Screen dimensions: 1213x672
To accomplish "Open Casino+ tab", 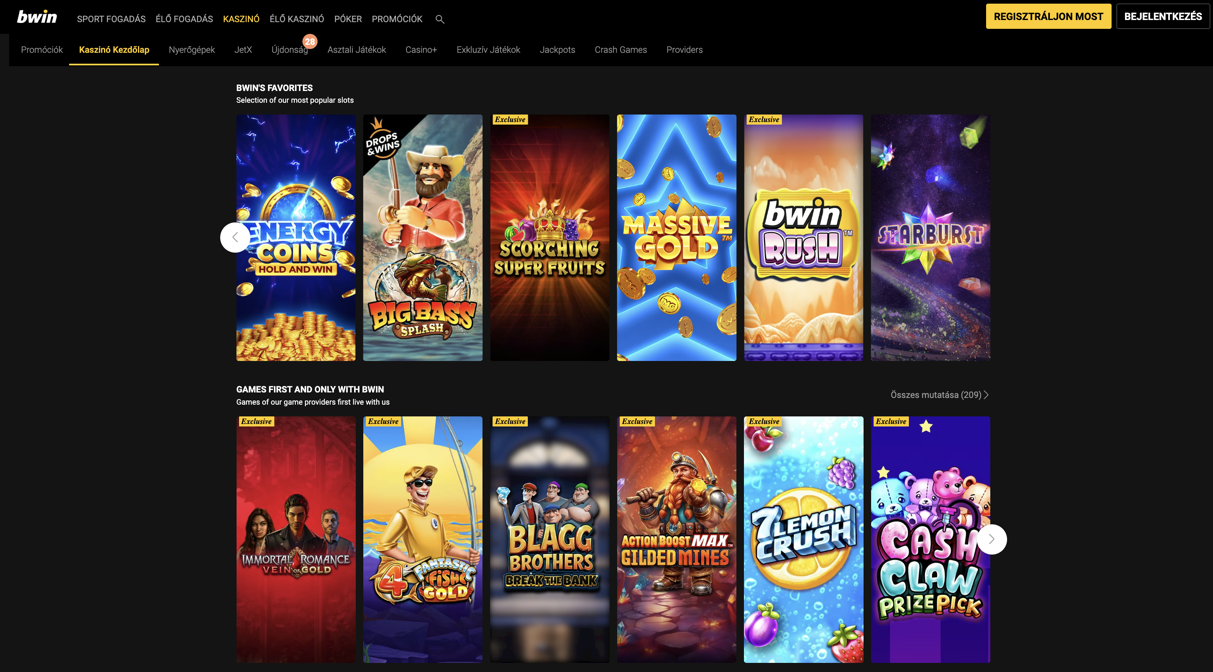I will point(421,50).
